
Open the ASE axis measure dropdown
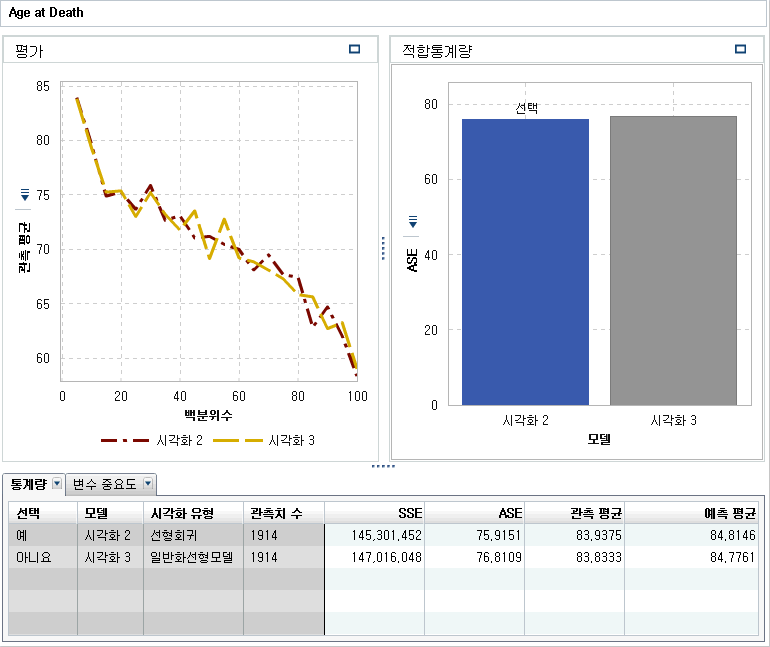pos(413,221)
